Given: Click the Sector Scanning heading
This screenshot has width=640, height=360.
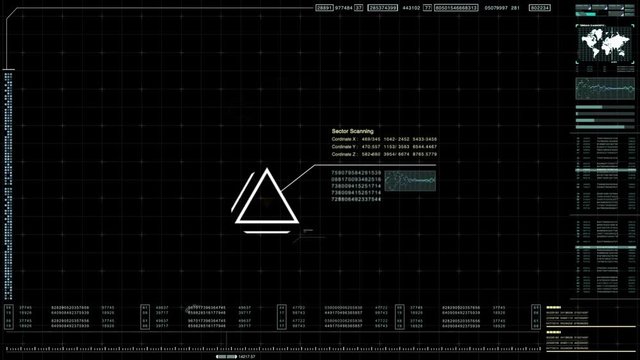Looking at the screenshot, I should click(352, 131).
